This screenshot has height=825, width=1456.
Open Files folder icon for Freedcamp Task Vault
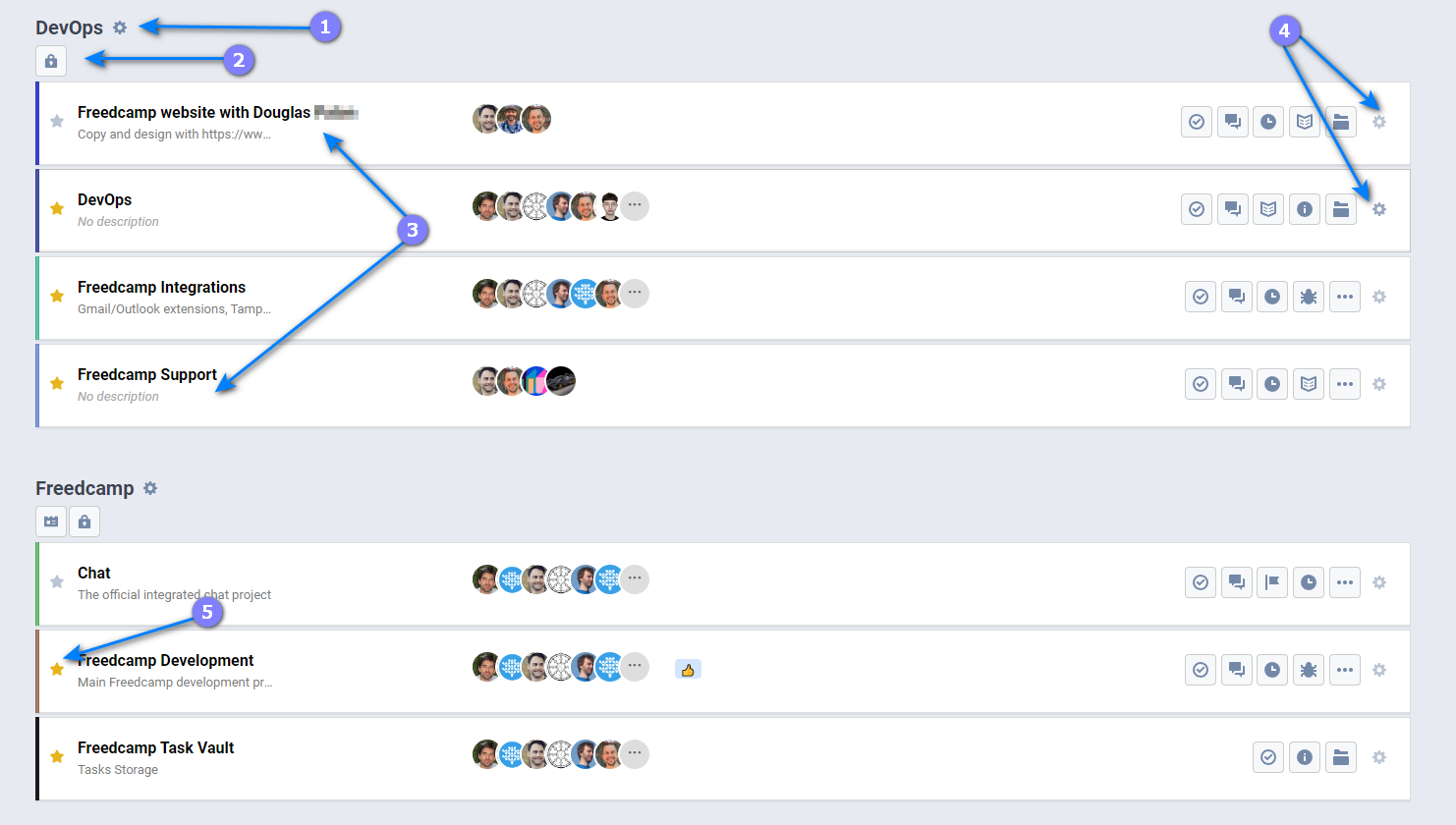(1341, 757)
